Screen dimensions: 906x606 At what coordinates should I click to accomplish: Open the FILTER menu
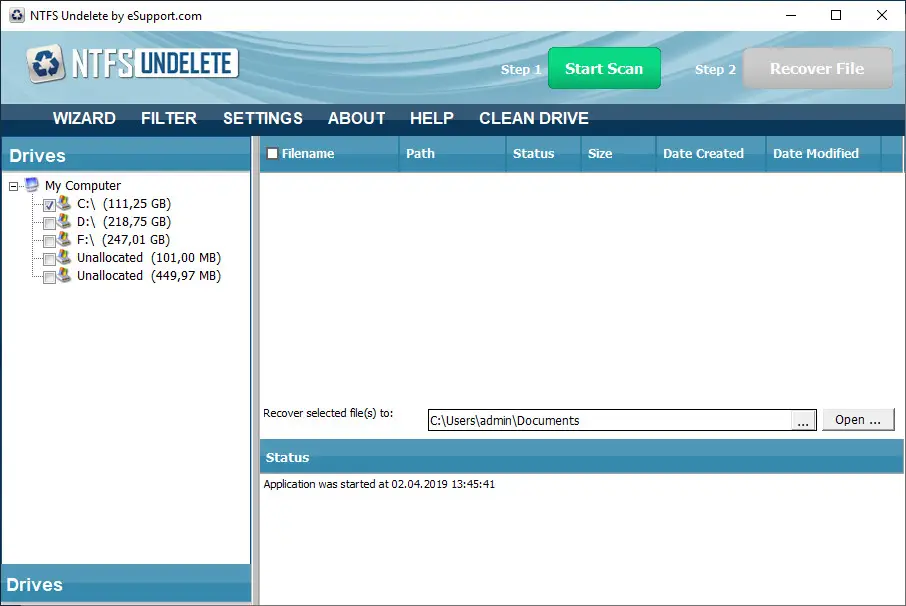point(169,118)
